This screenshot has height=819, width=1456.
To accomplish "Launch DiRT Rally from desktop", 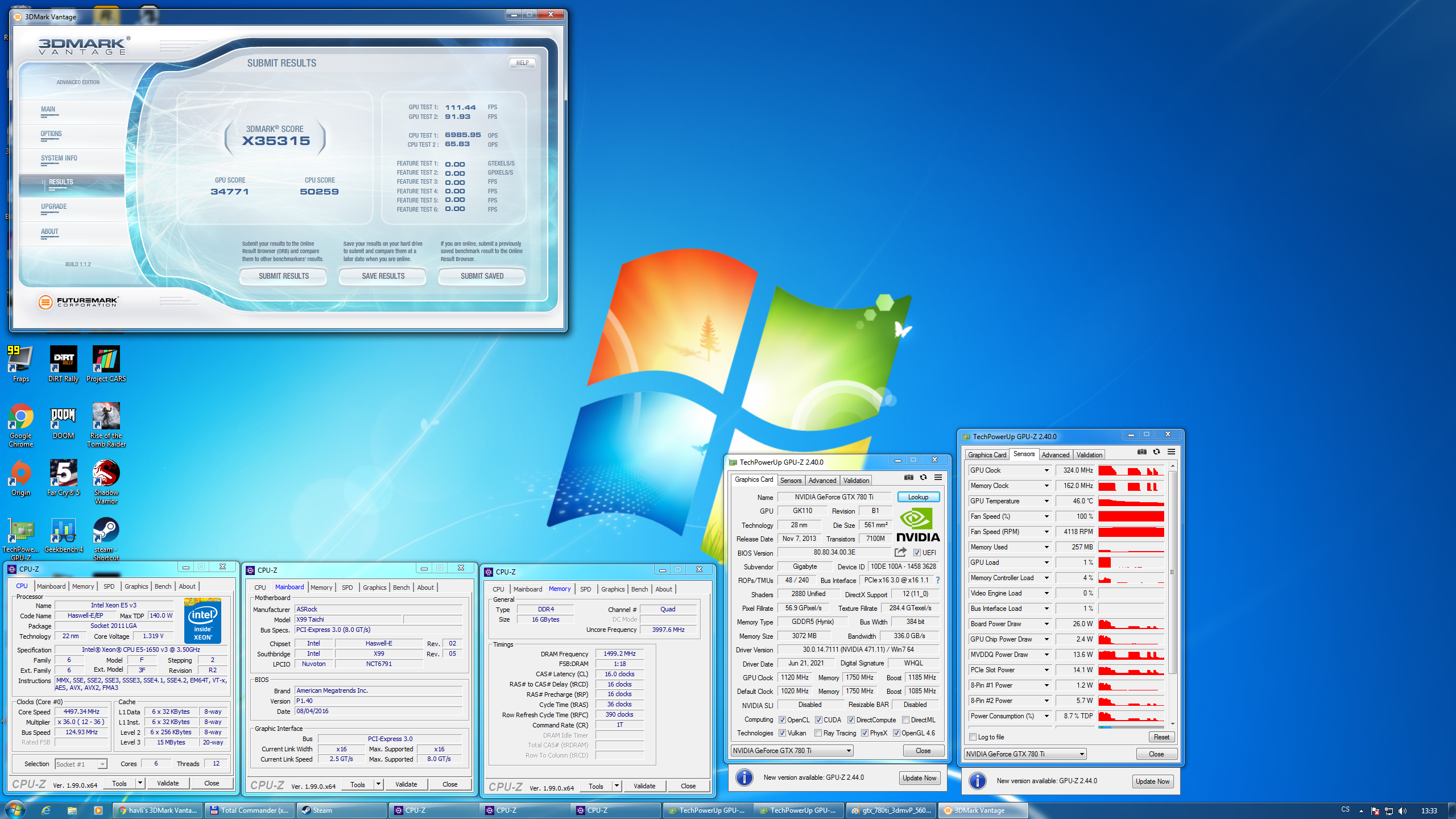I will 63,364.
